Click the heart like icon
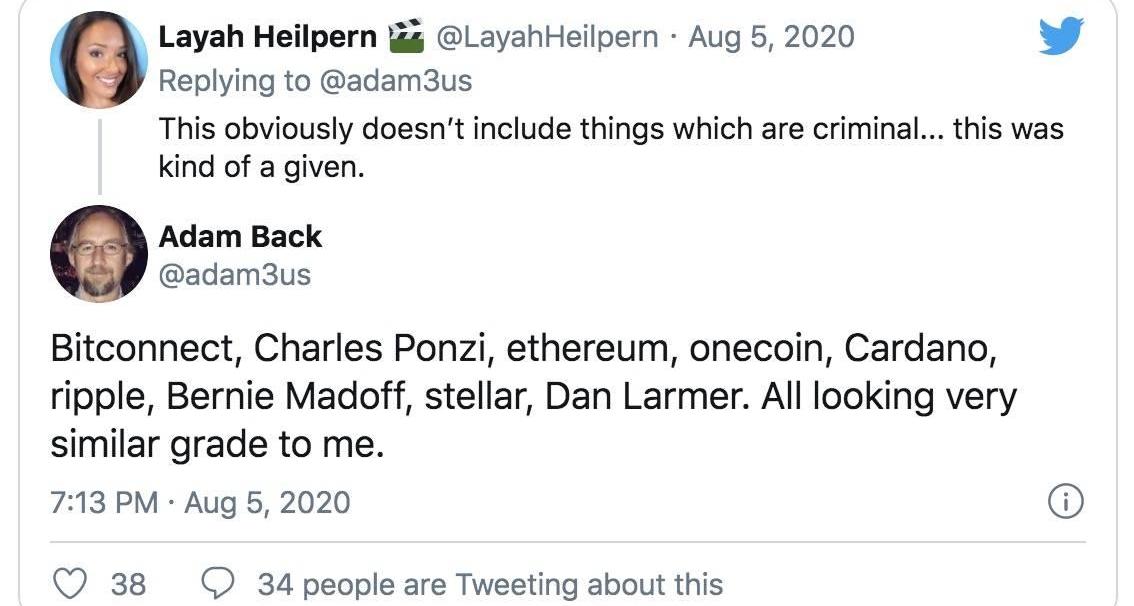The height and width of the screenshot is (606, 1134). tap(71, 583)
